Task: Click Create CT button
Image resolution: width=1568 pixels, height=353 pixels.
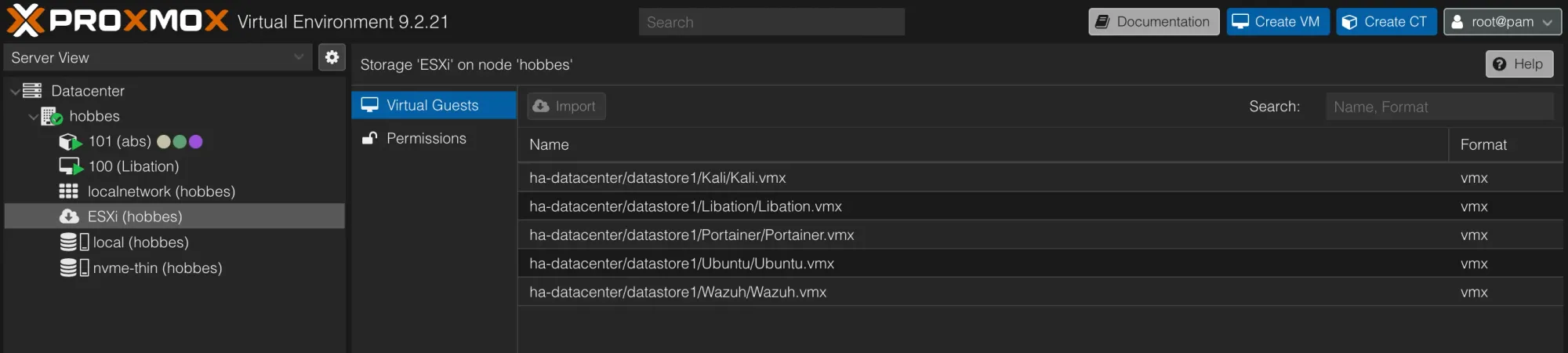Action: tap(1387, 22)
